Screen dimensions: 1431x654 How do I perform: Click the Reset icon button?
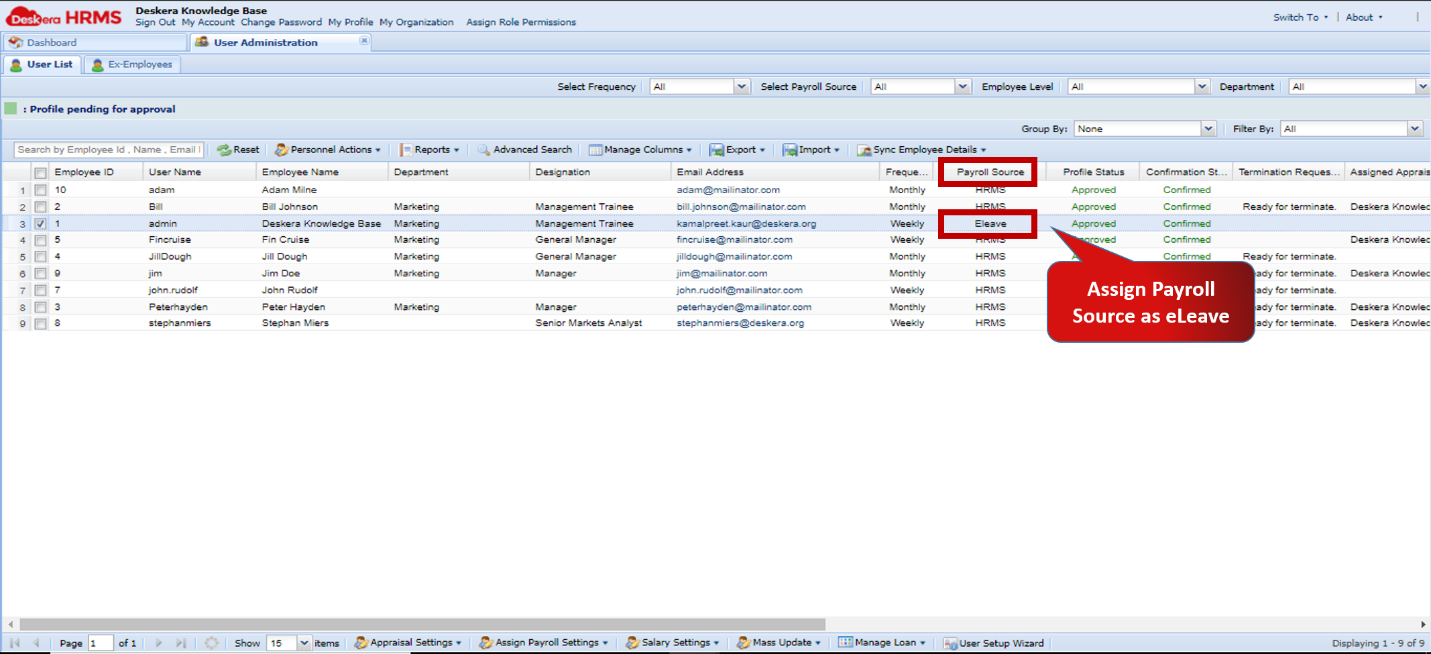pos(237,150)
